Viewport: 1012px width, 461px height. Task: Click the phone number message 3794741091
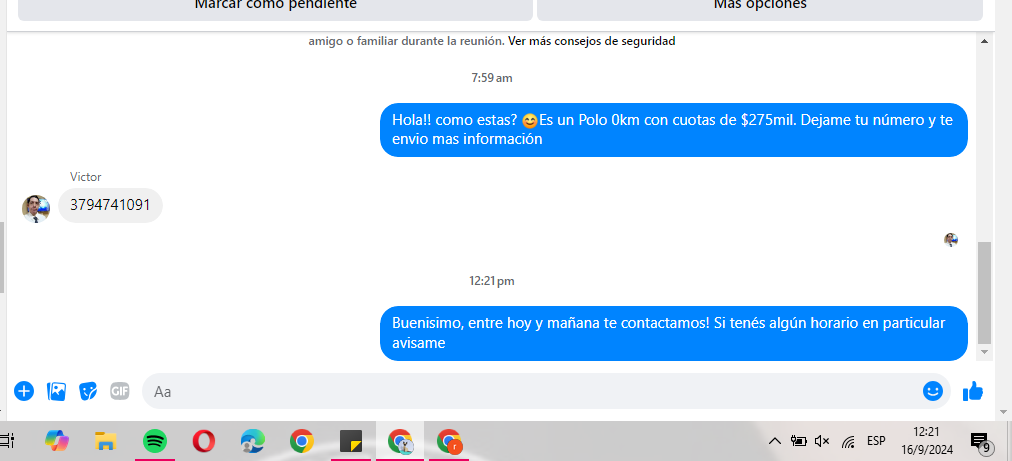(110, 205)
